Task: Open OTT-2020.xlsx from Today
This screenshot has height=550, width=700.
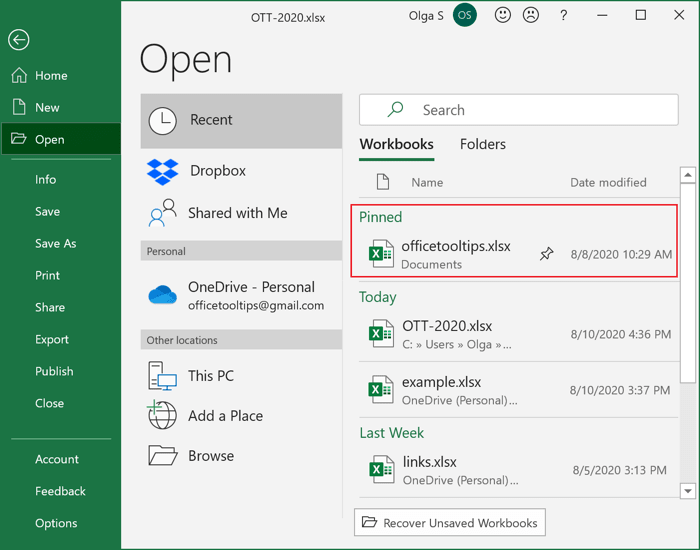Action: coord(519,334)
